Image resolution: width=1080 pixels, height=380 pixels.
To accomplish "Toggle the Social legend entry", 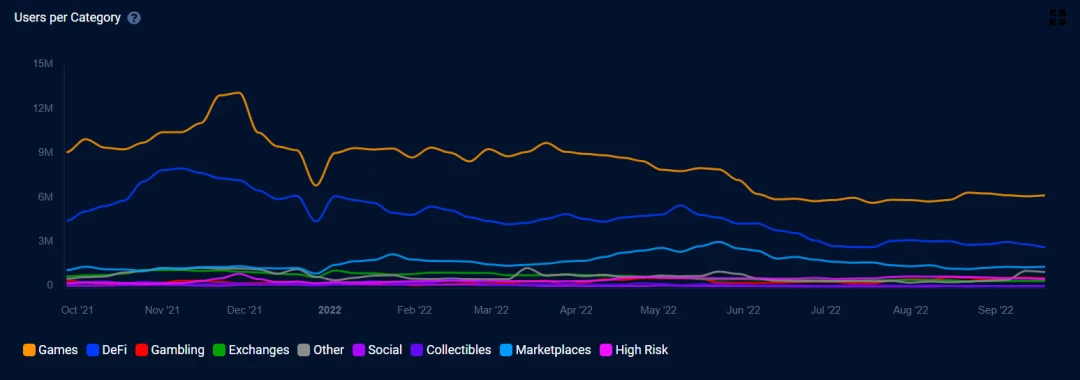I will 377,350.
